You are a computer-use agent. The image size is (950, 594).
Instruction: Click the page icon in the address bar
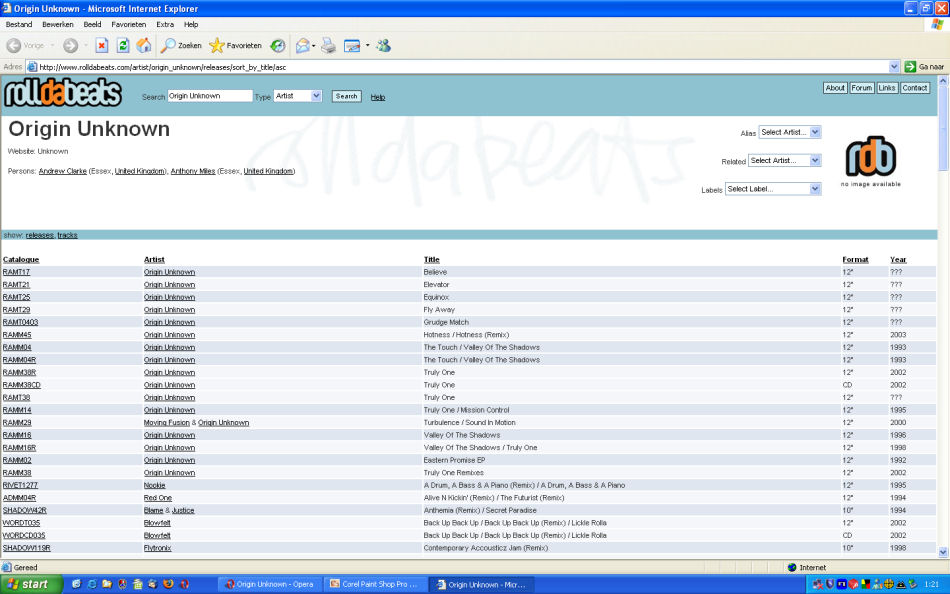[32, 67]
